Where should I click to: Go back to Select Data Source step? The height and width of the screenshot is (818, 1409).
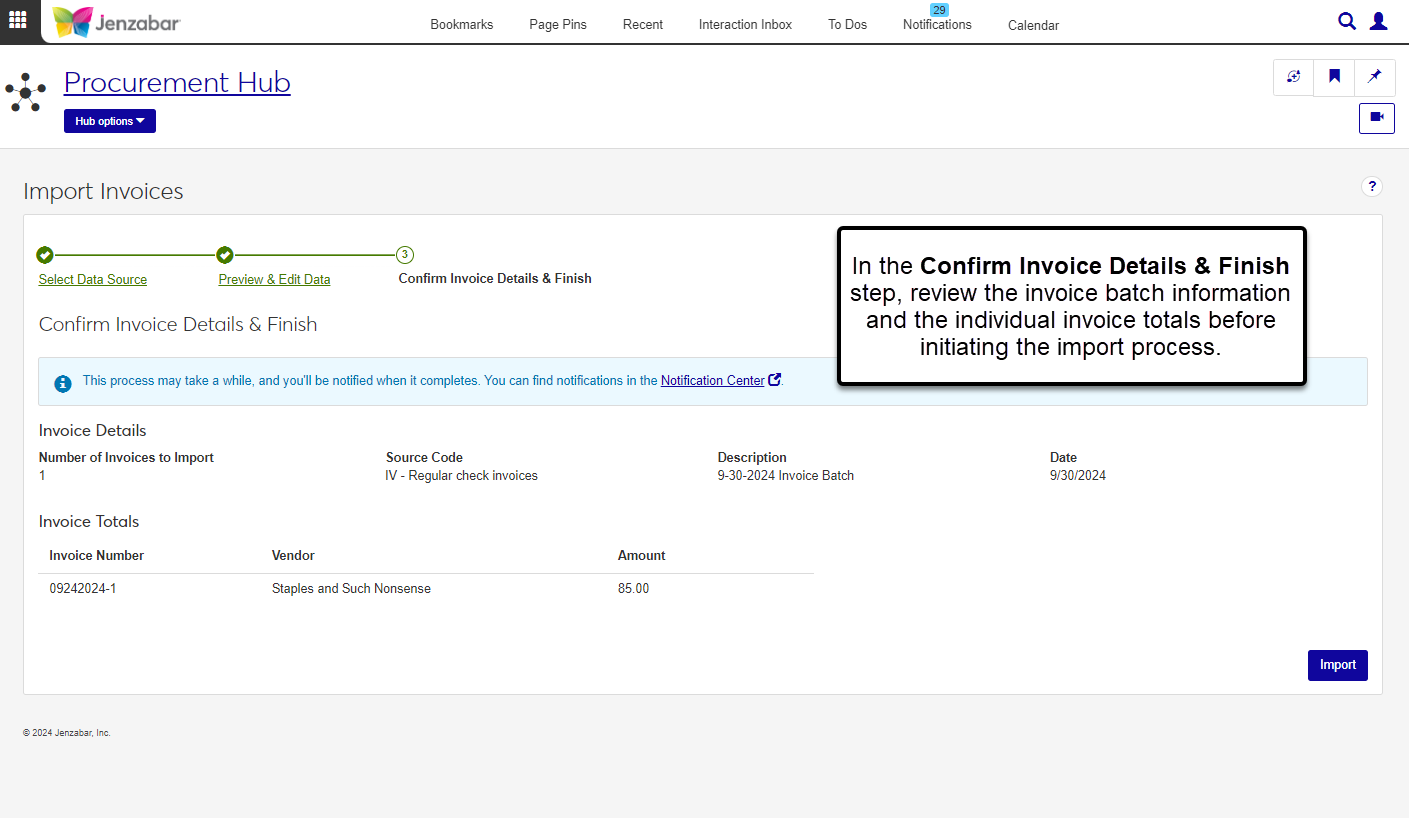(x=93, y=279)
